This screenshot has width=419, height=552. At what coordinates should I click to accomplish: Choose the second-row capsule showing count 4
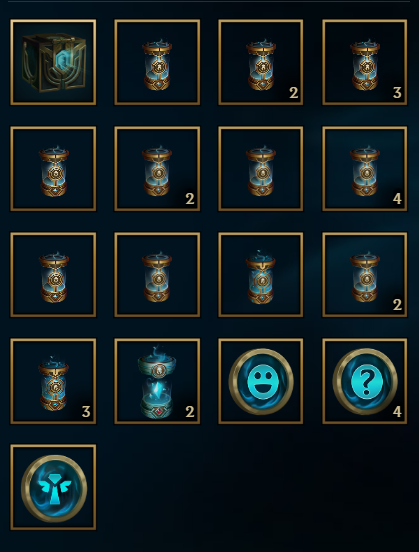(x=365, y=169)
